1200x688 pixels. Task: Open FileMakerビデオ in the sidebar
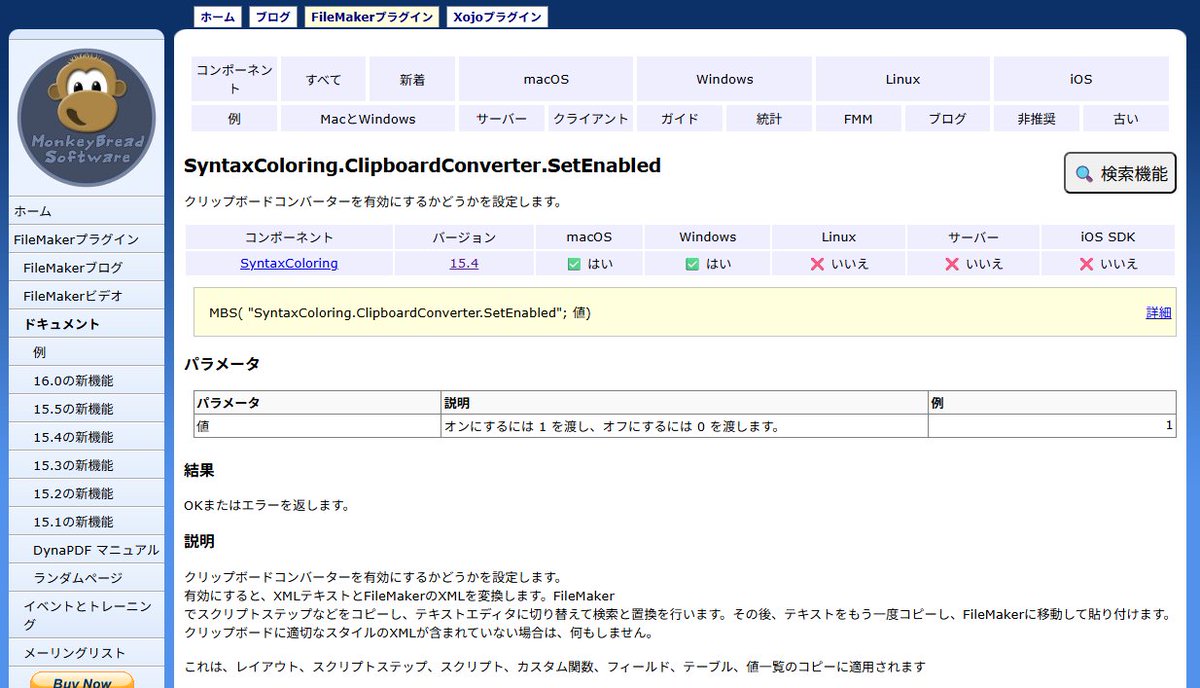(86, 296)
